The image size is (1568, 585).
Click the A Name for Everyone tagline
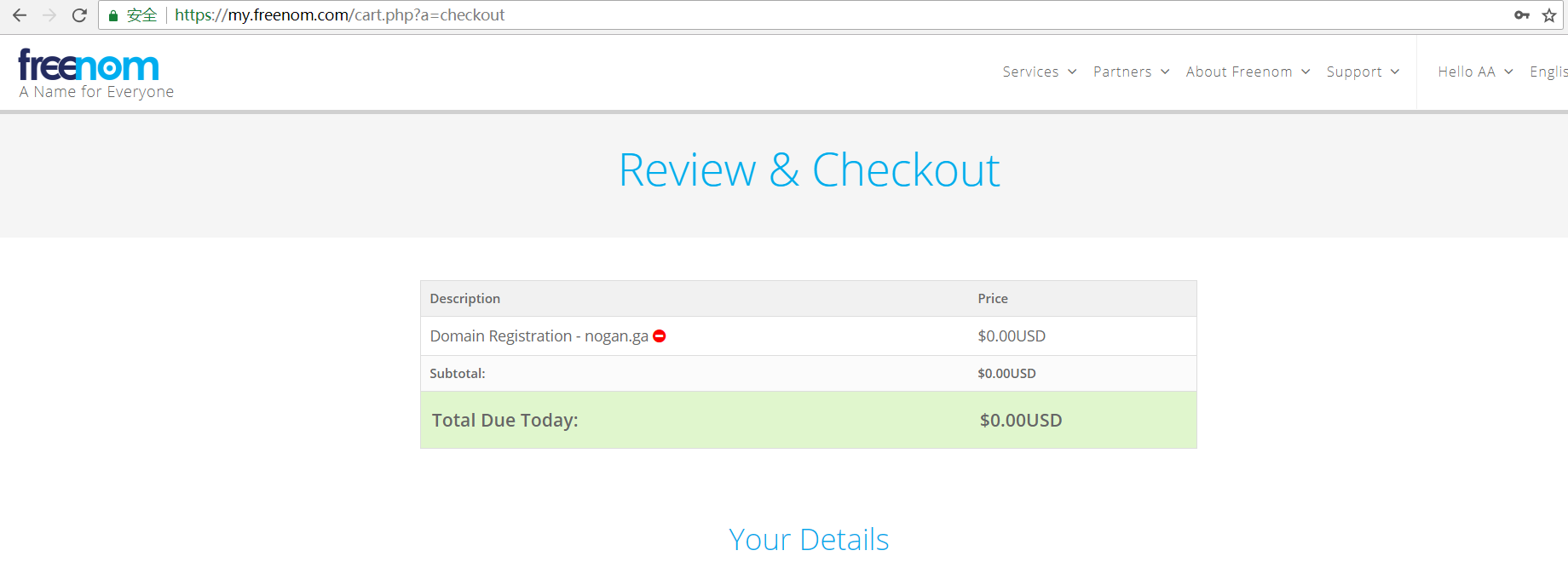point(96,92)
